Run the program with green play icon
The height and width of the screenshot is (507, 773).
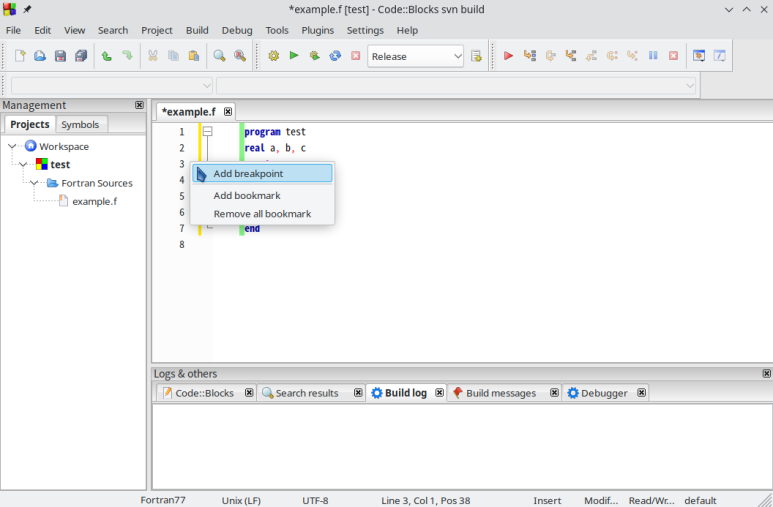294,56
